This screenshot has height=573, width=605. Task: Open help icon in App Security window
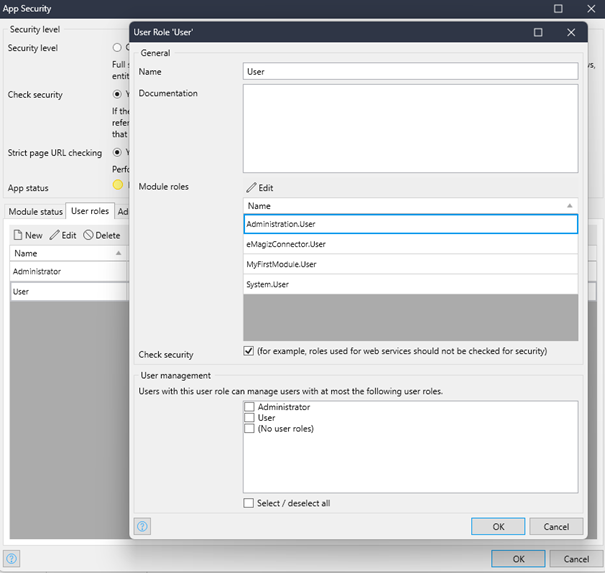[x=12, y=558]
